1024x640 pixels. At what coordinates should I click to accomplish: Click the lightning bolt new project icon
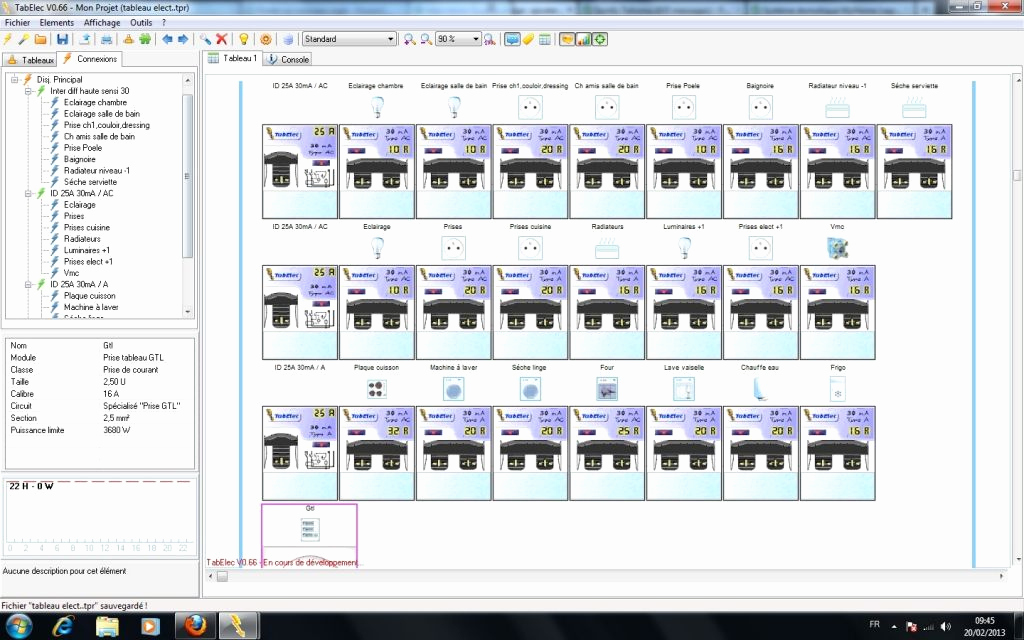click(8, 39)
